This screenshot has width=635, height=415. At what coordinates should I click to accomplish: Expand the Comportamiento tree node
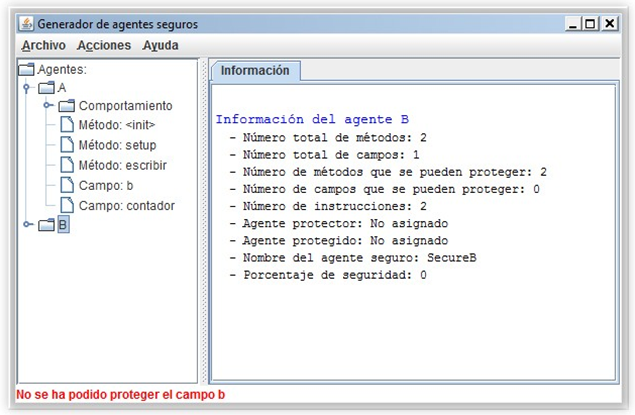(x=47, y=106)
